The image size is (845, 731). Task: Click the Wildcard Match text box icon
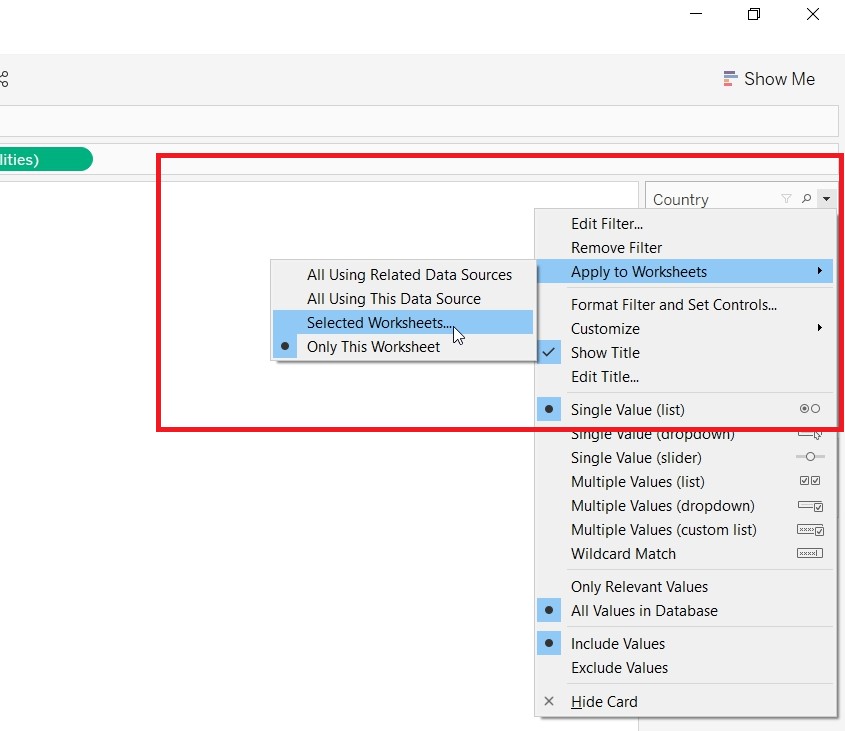coord(809,553)
